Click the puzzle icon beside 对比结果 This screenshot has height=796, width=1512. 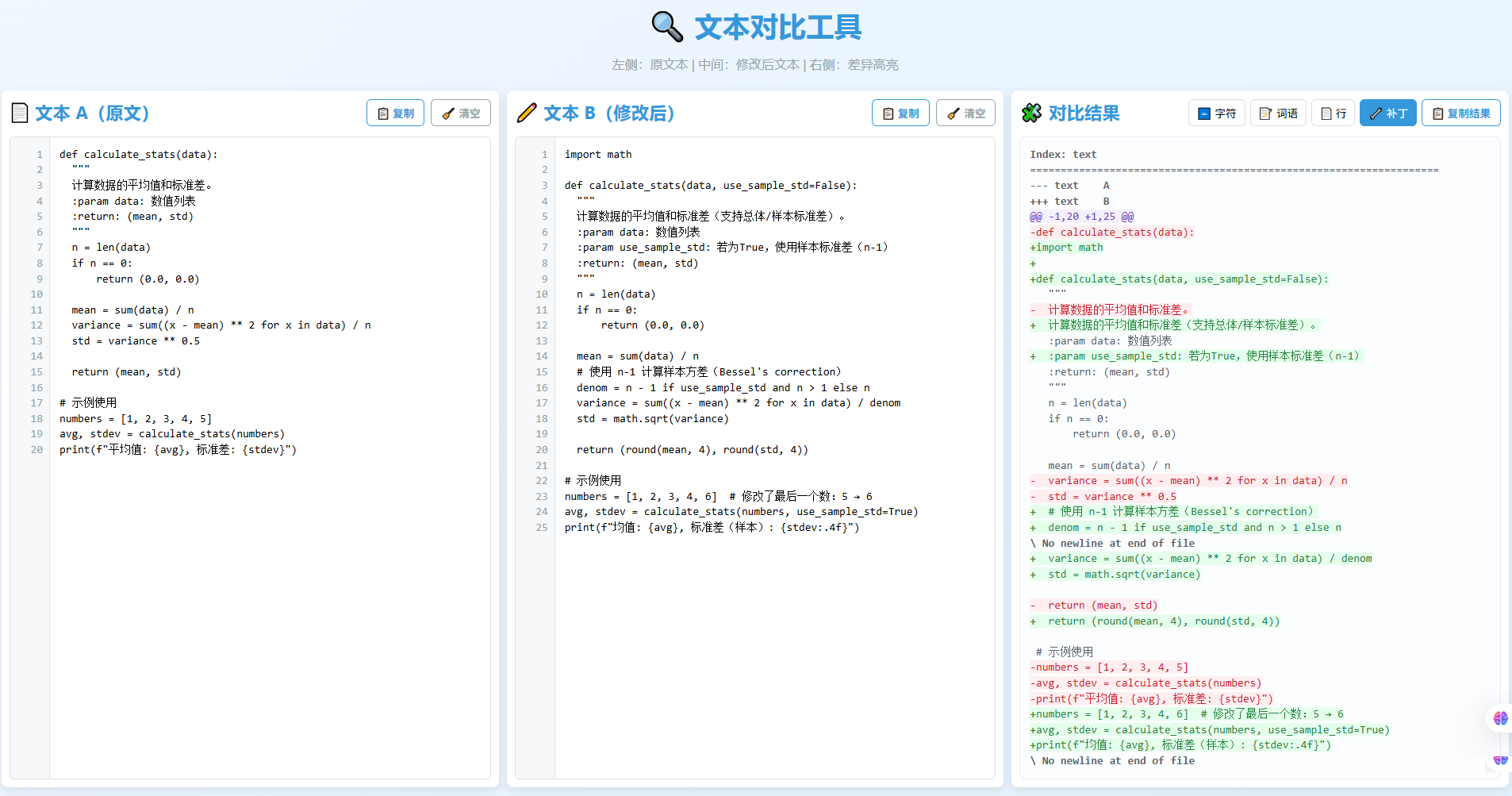point(1031,113)
